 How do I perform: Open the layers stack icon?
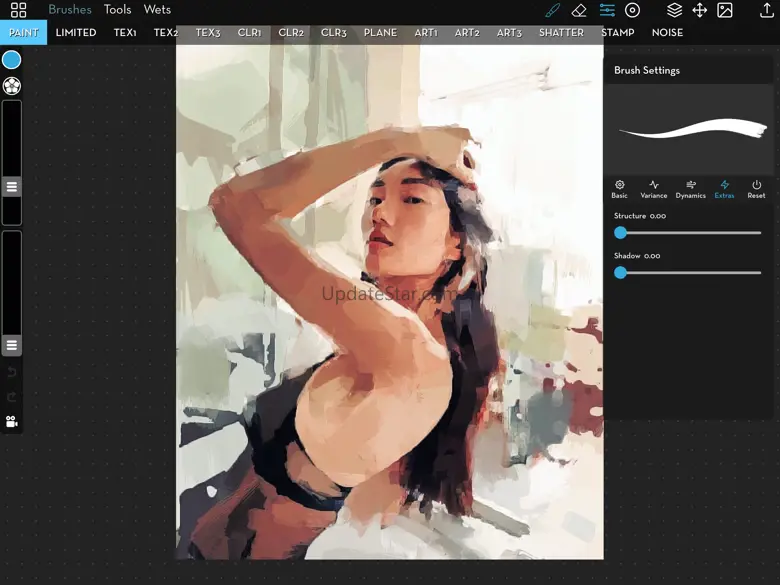point(674,10)
